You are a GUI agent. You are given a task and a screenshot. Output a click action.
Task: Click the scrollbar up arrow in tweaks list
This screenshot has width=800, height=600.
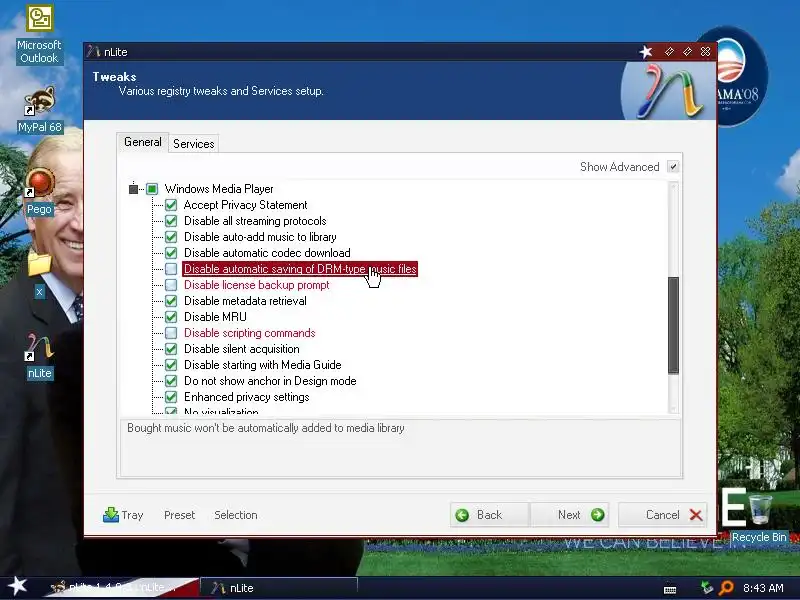(673, 188)
